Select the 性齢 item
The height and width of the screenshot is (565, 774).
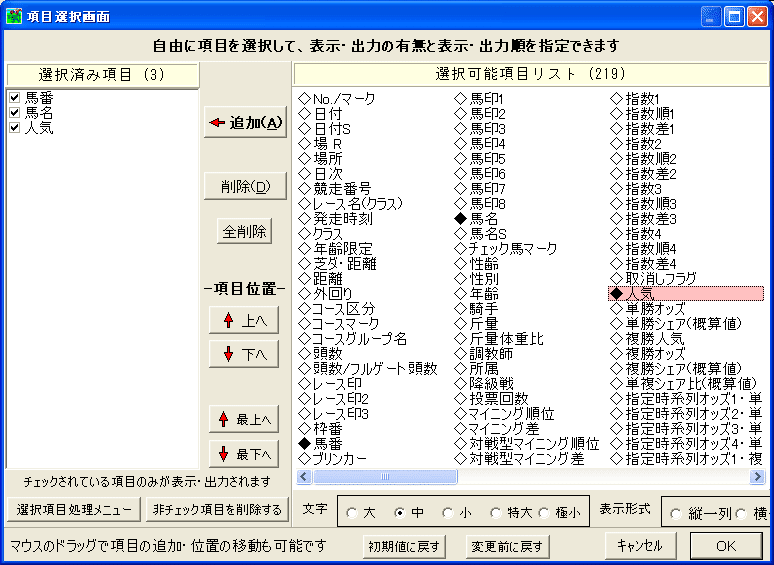476,264
